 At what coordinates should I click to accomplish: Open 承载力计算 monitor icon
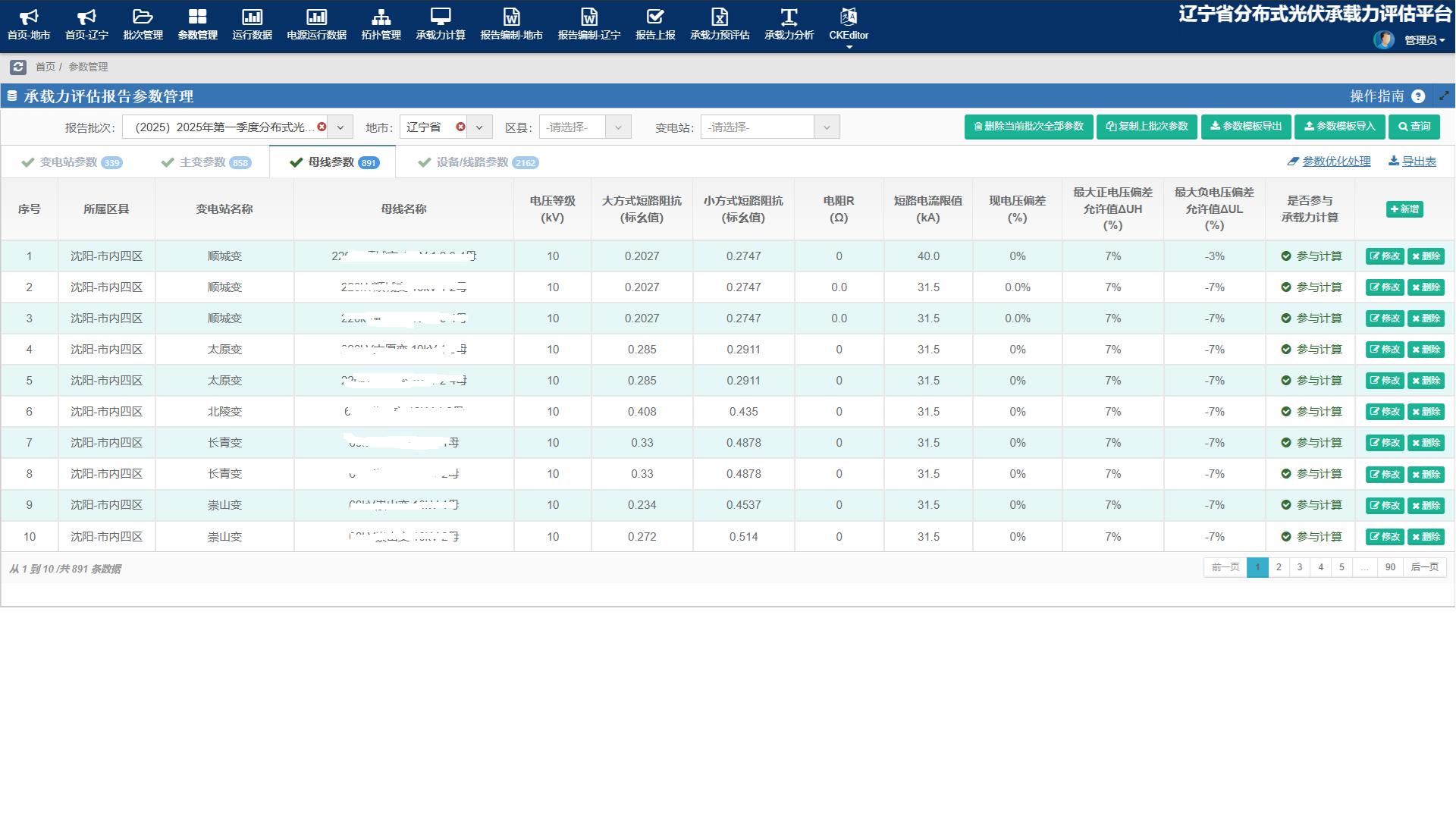tap(440, 17)
